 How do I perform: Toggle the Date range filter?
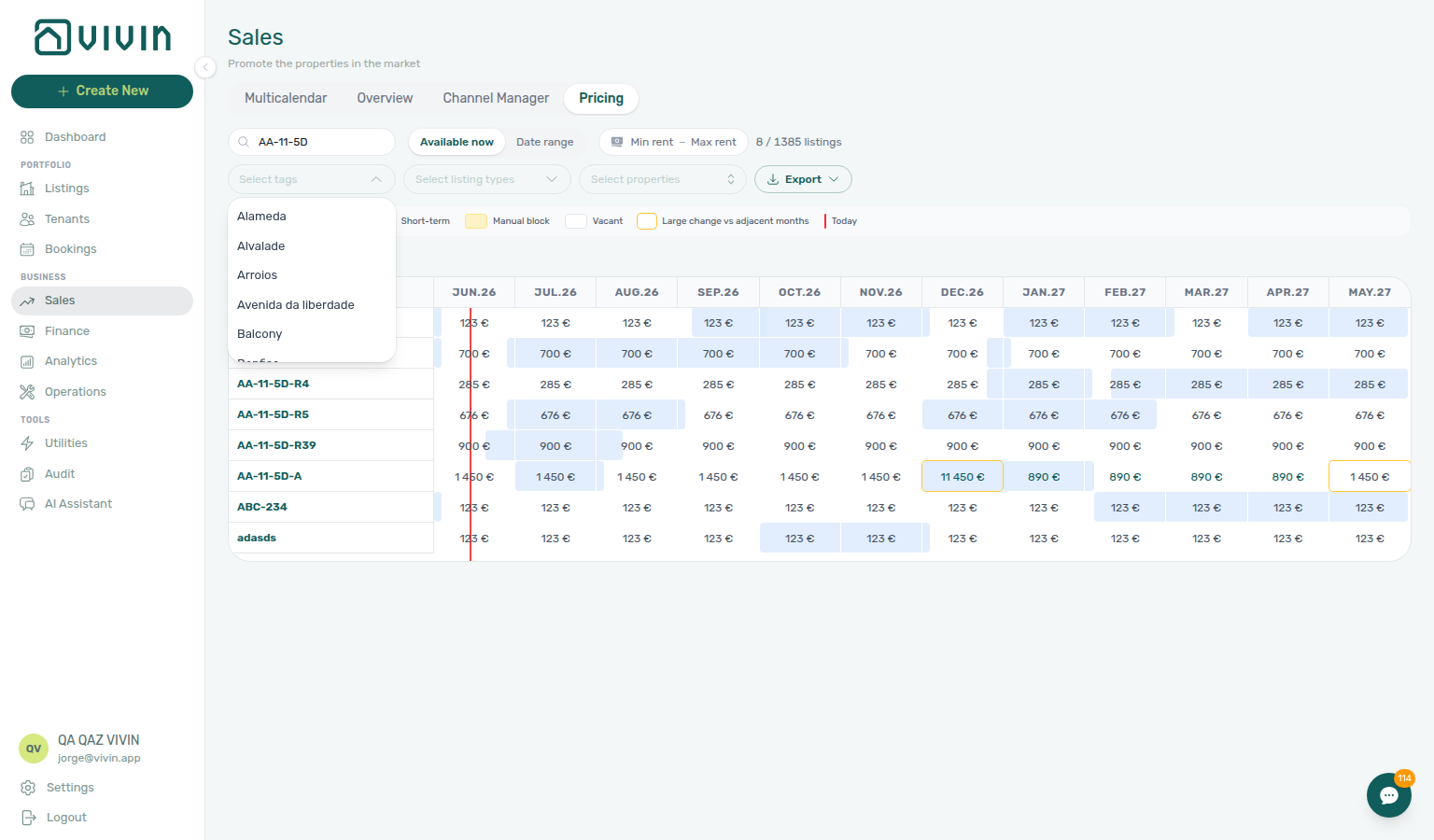(545, 142)
